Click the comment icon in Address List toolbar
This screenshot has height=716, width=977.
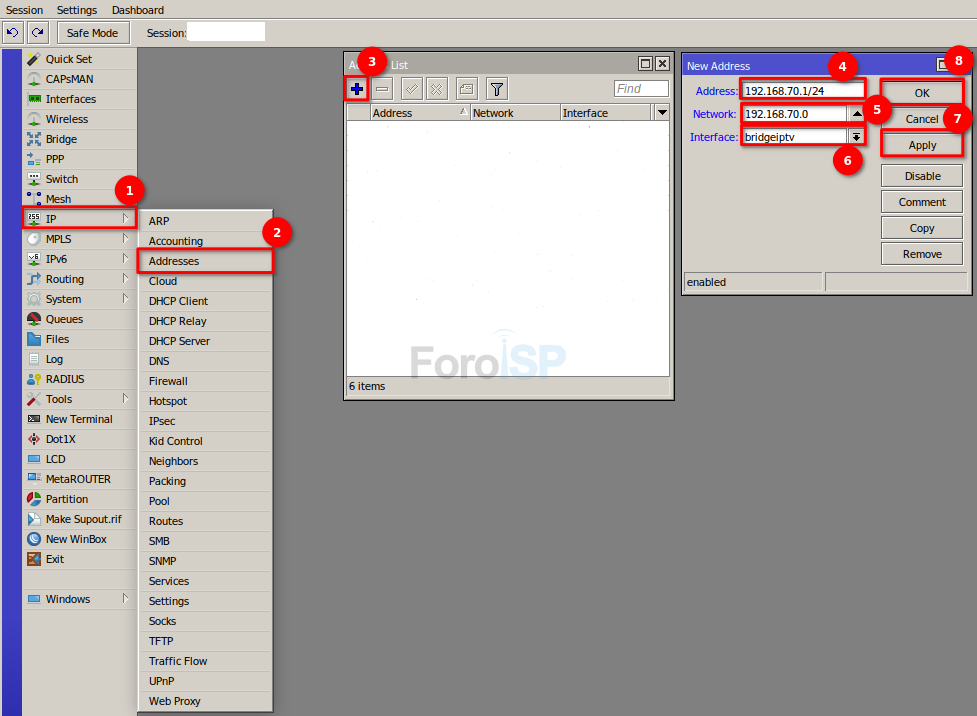point(466,89)
